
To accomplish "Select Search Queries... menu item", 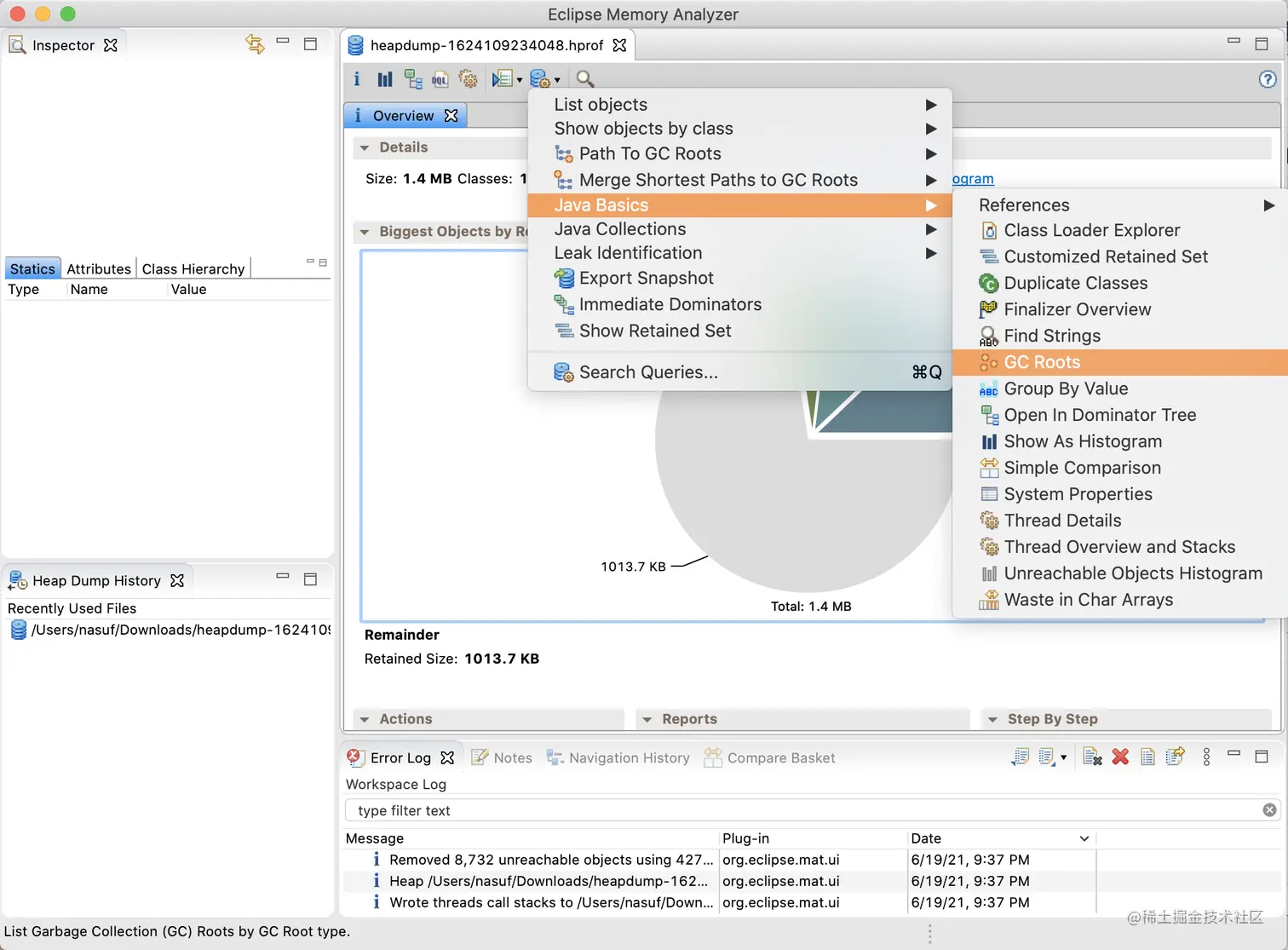I will 739,372.
